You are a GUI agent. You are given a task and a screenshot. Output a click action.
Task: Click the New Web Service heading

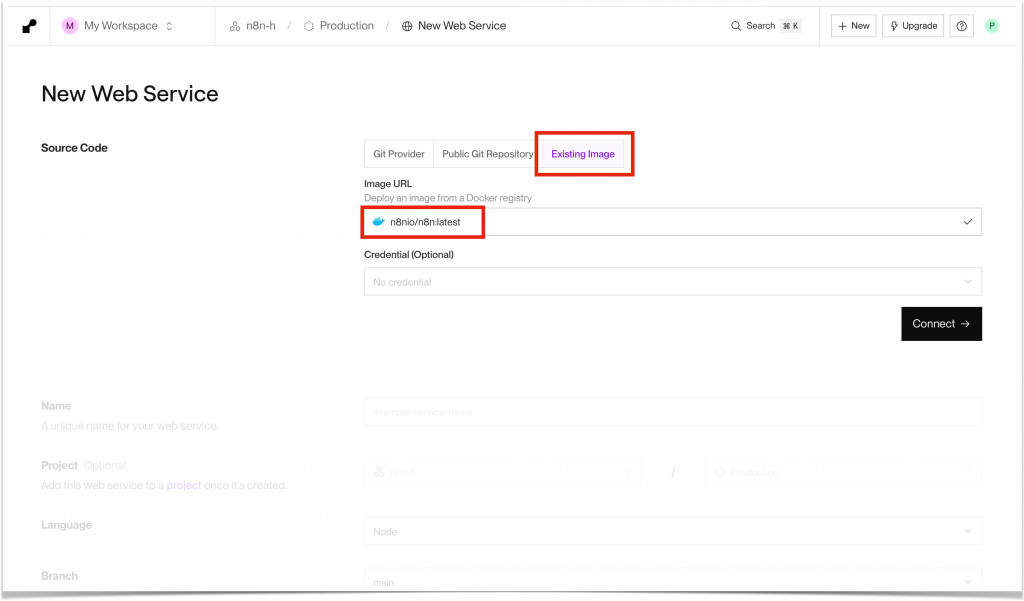point(130,94)
